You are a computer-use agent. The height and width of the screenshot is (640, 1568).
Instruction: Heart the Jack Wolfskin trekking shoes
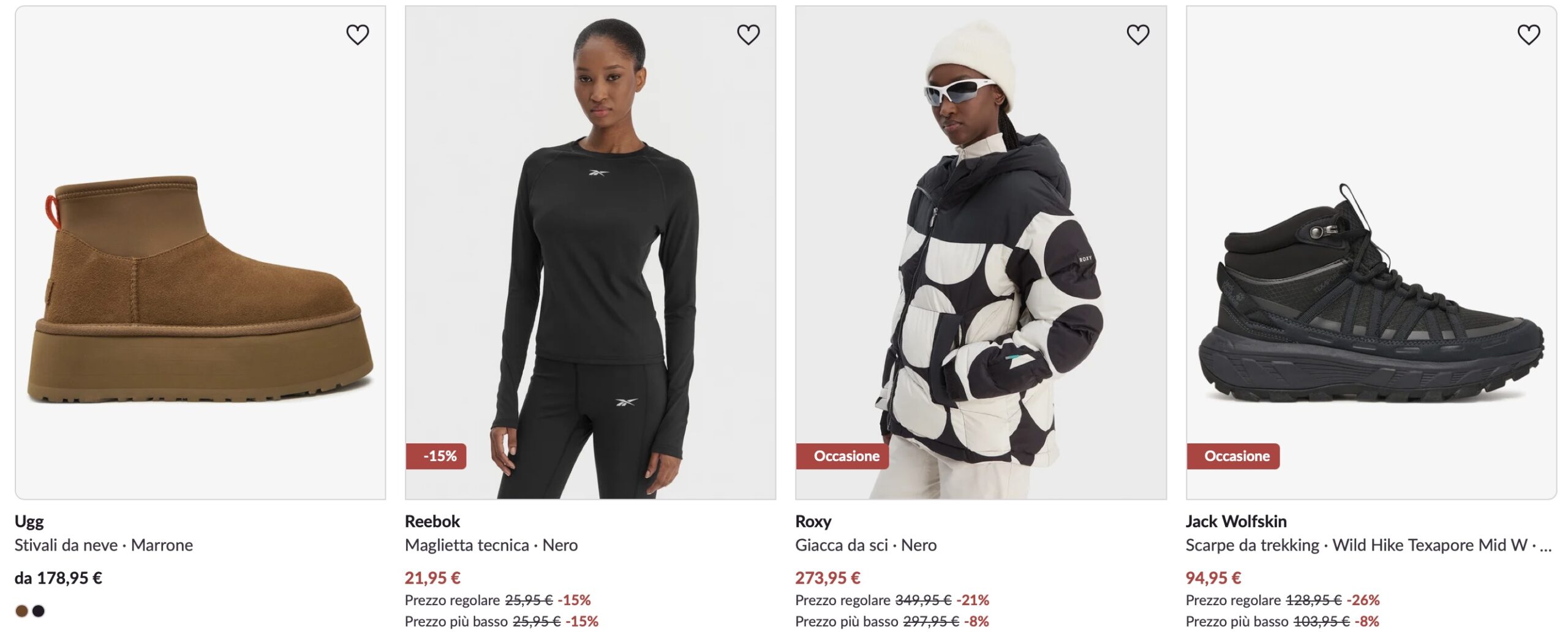1528,35
